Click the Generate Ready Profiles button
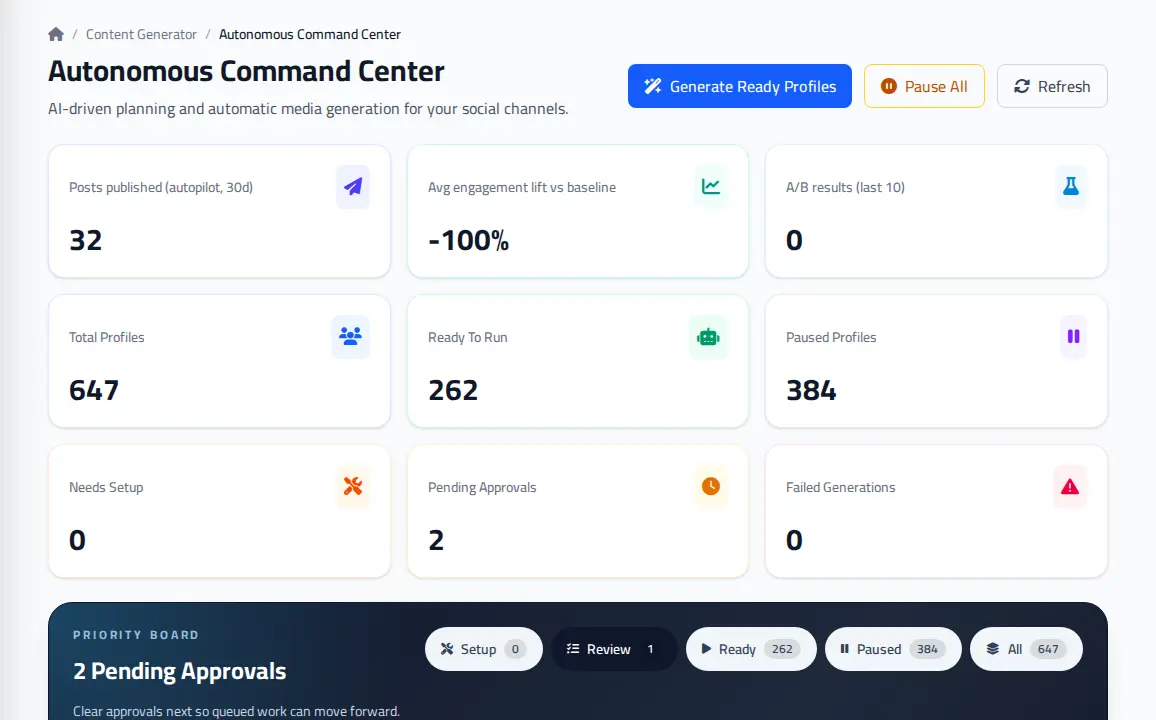1156x720 pixels. tap(739, 86)
